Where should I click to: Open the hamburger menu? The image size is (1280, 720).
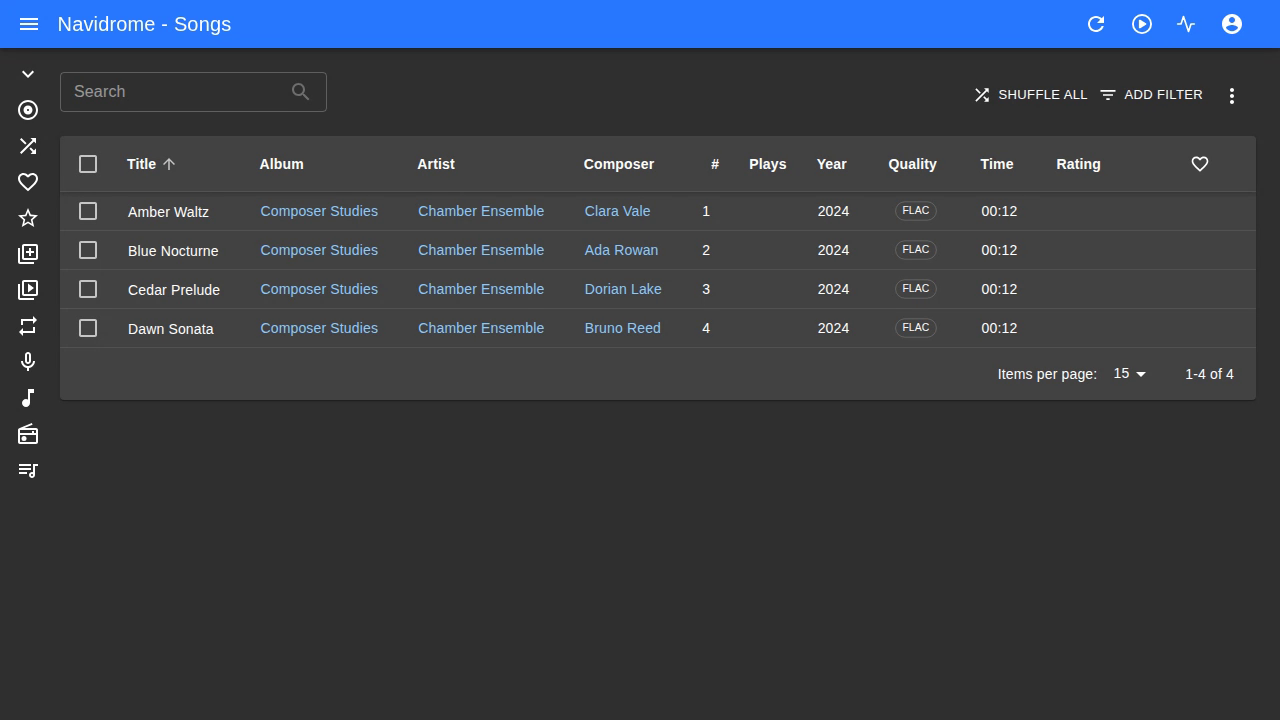[29, 24]
